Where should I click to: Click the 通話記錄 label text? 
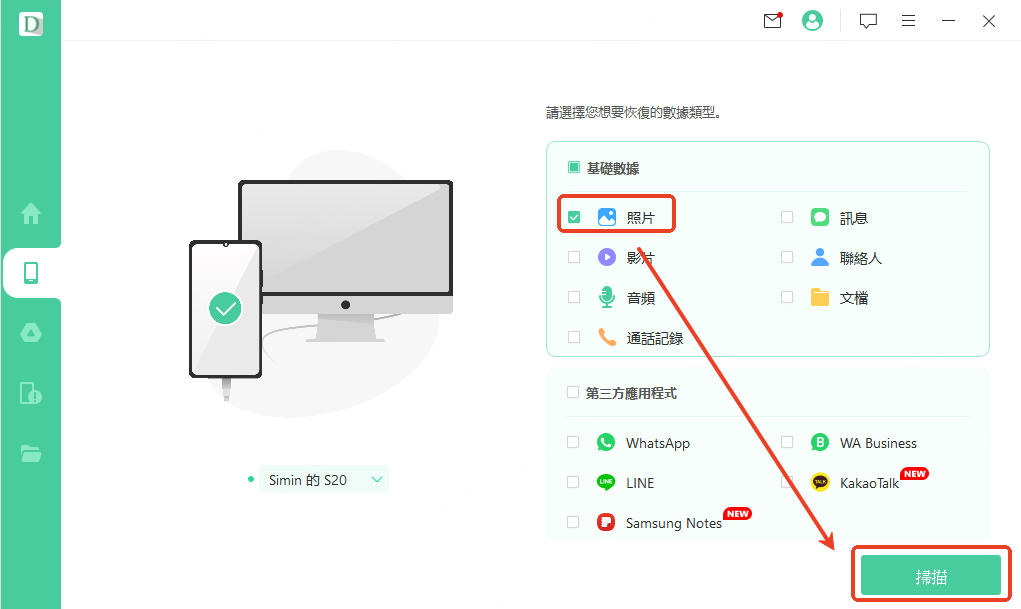pos(655,338)
